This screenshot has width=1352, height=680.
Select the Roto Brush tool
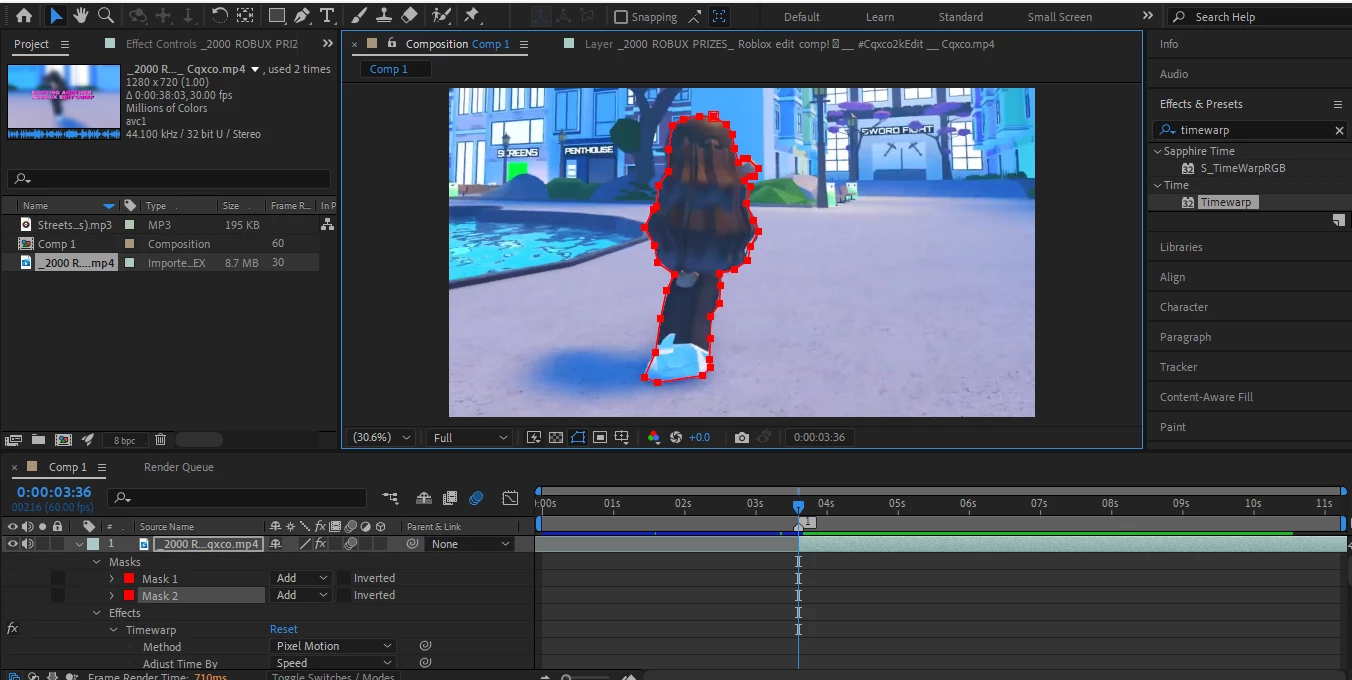tap(441, 16)
